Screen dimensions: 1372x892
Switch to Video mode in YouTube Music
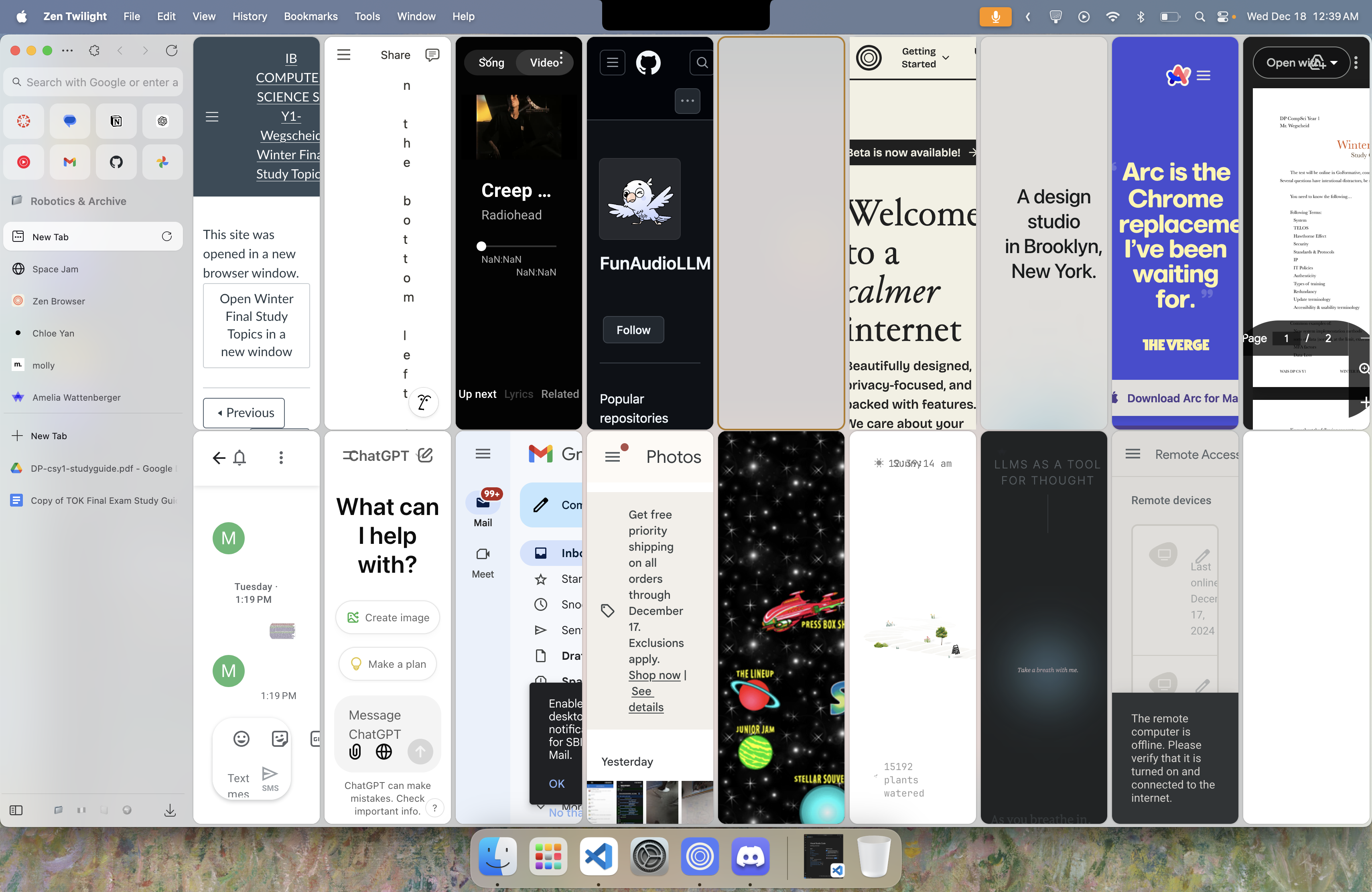click(544, 63)
